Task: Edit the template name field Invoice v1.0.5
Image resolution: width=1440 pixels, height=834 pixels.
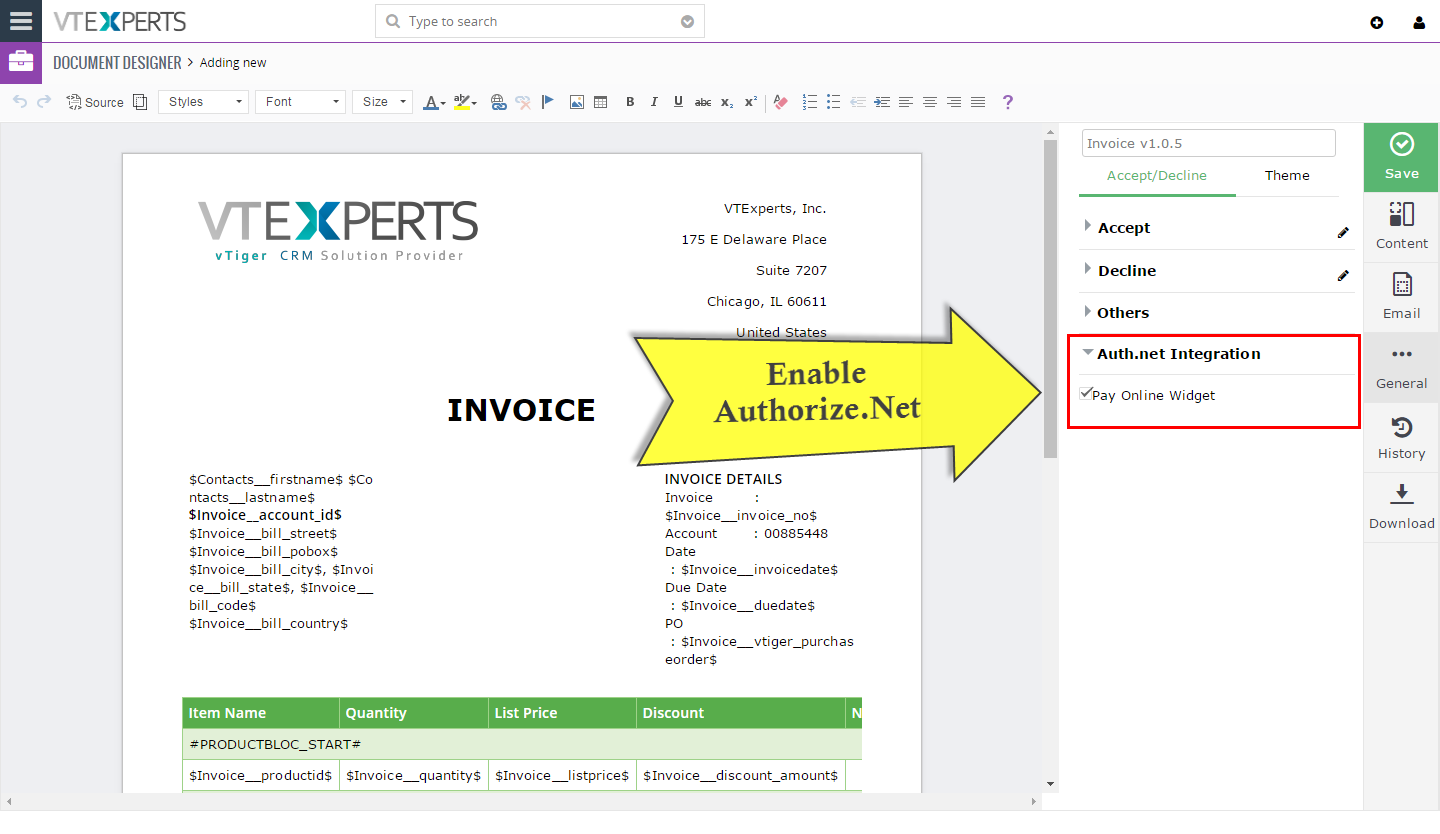Action: pos(1208,143)
